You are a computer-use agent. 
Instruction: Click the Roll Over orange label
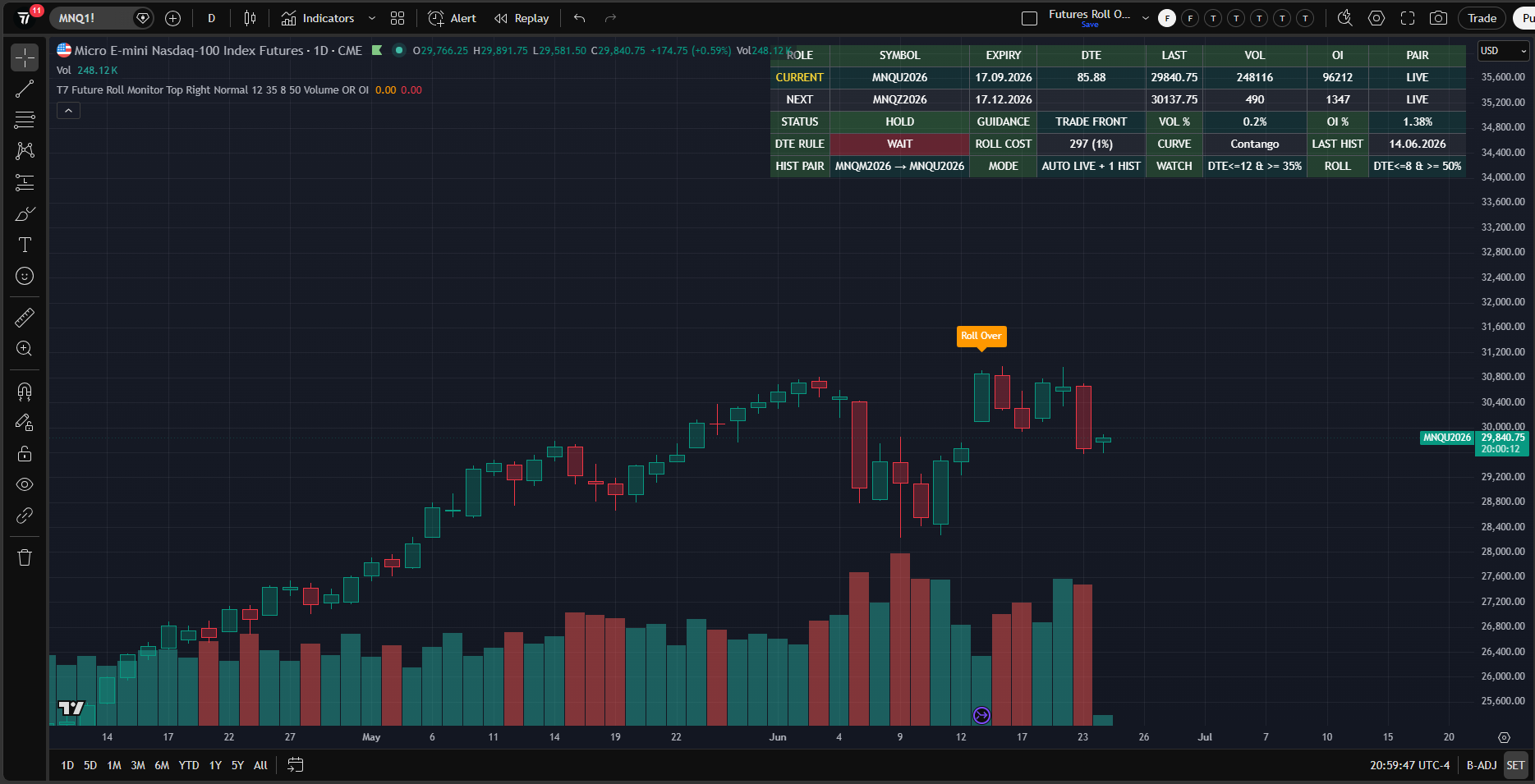point(981,336)
